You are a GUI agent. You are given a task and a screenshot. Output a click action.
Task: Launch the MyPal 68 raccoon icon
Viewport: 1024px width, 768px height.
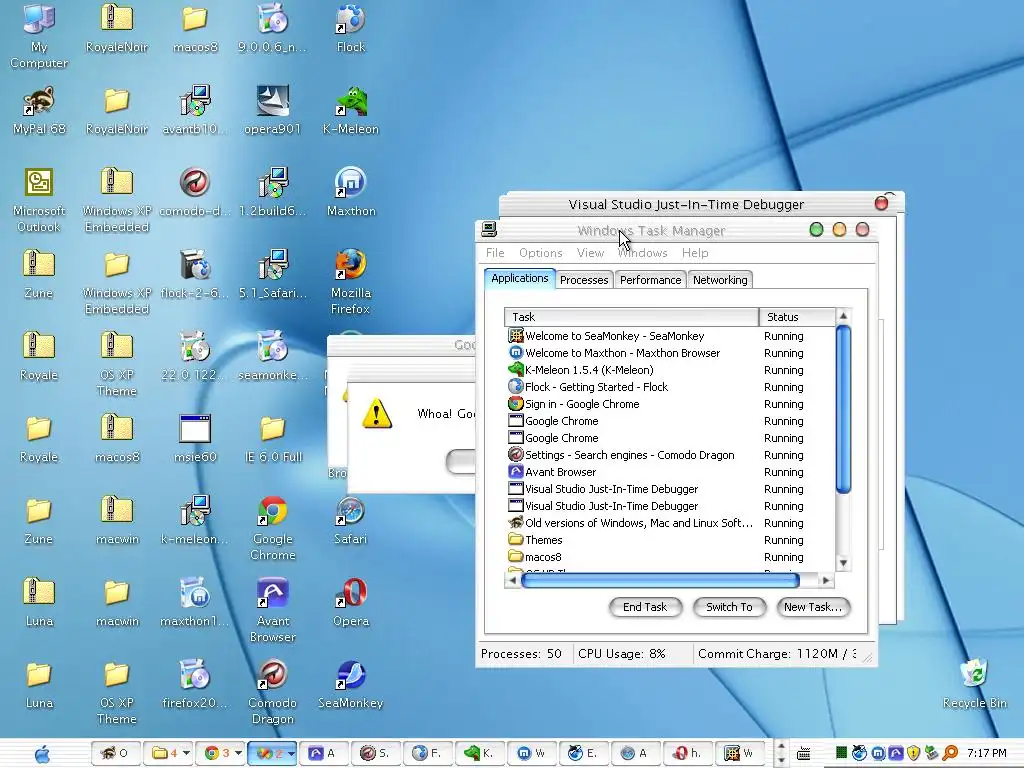39,110
